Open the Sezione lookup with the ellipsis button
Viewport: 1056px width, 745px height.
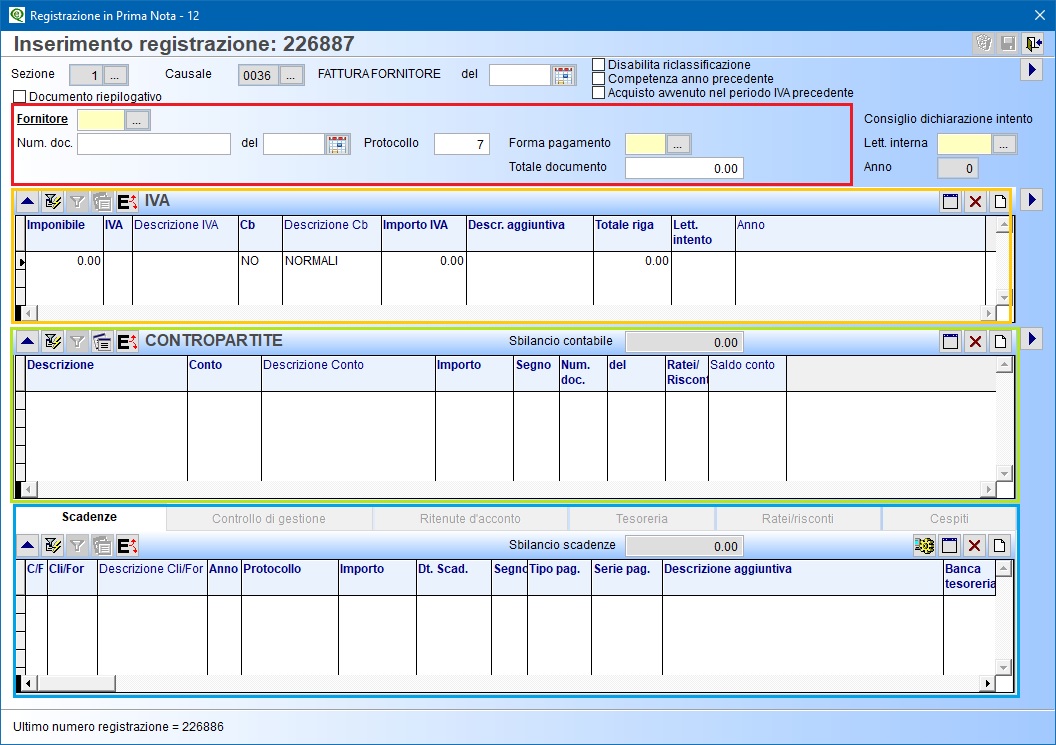point(115,75)
